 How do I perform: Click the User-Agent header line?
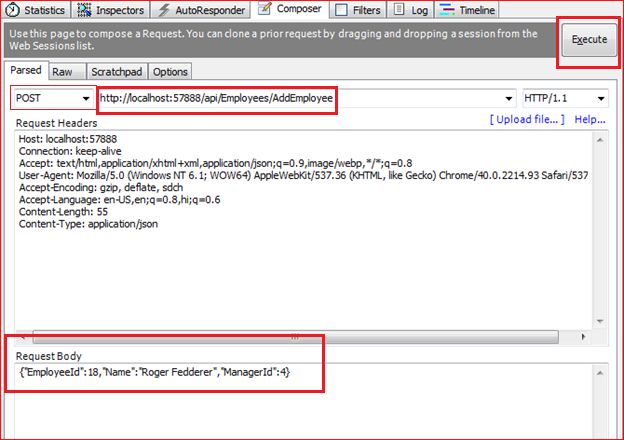(x=303, y=175)
